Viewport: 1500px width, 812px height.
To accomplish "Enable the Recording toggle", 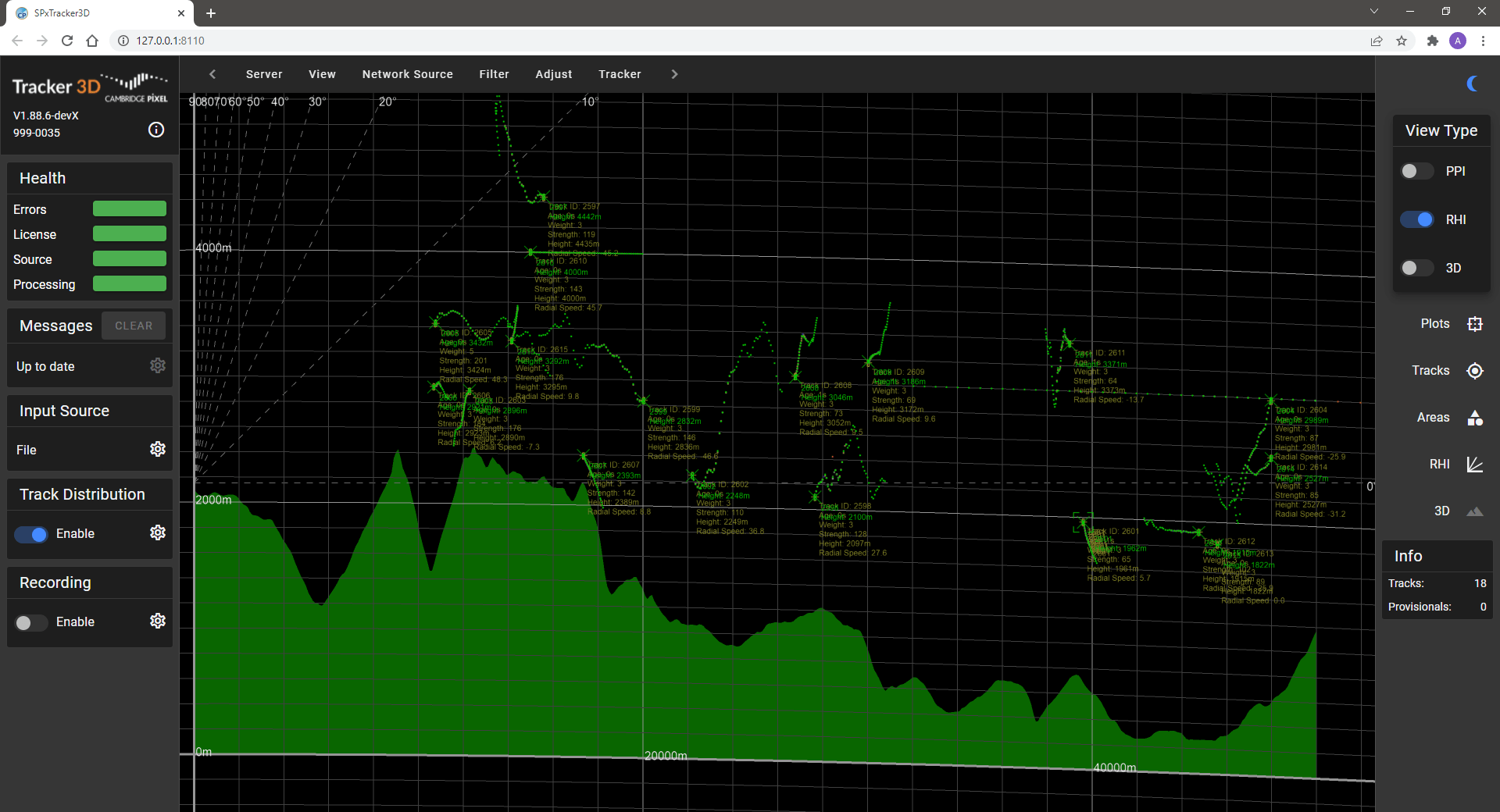I will tap(31, 622).
